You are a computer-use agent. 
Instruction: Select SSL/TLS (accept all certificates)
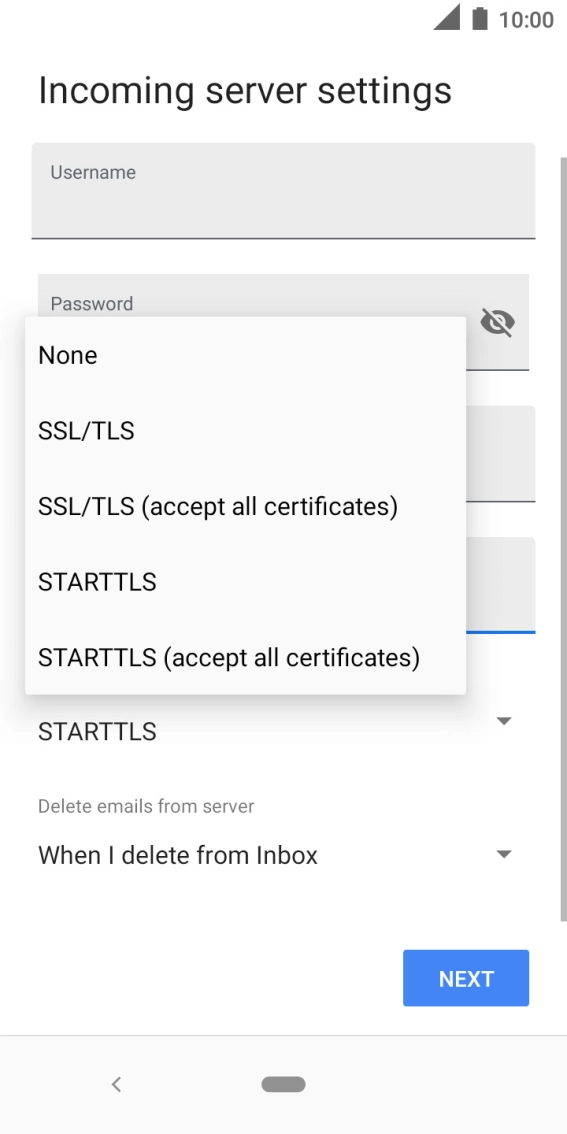[245, 507]
